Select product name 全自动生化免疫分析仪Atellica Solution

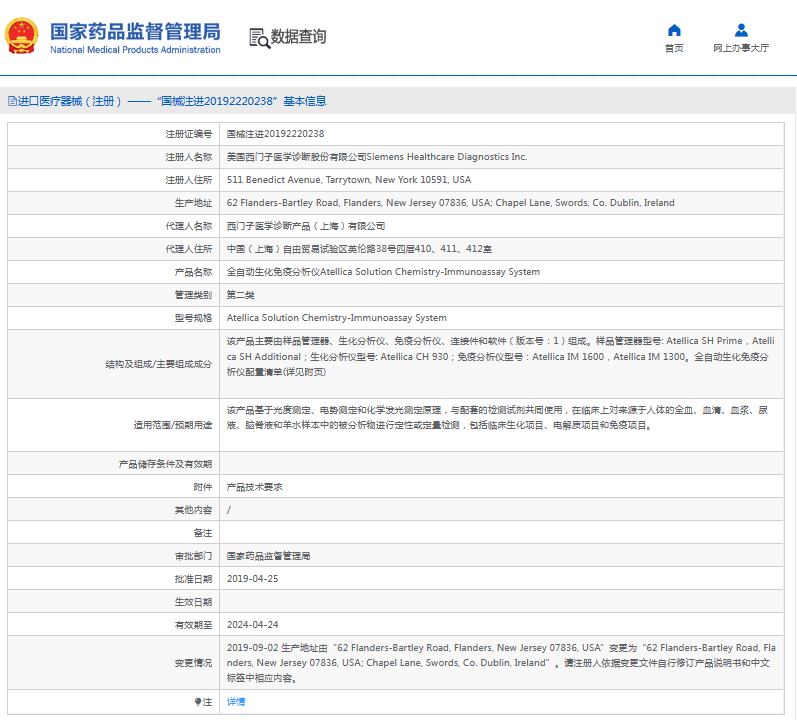point(383,272)
